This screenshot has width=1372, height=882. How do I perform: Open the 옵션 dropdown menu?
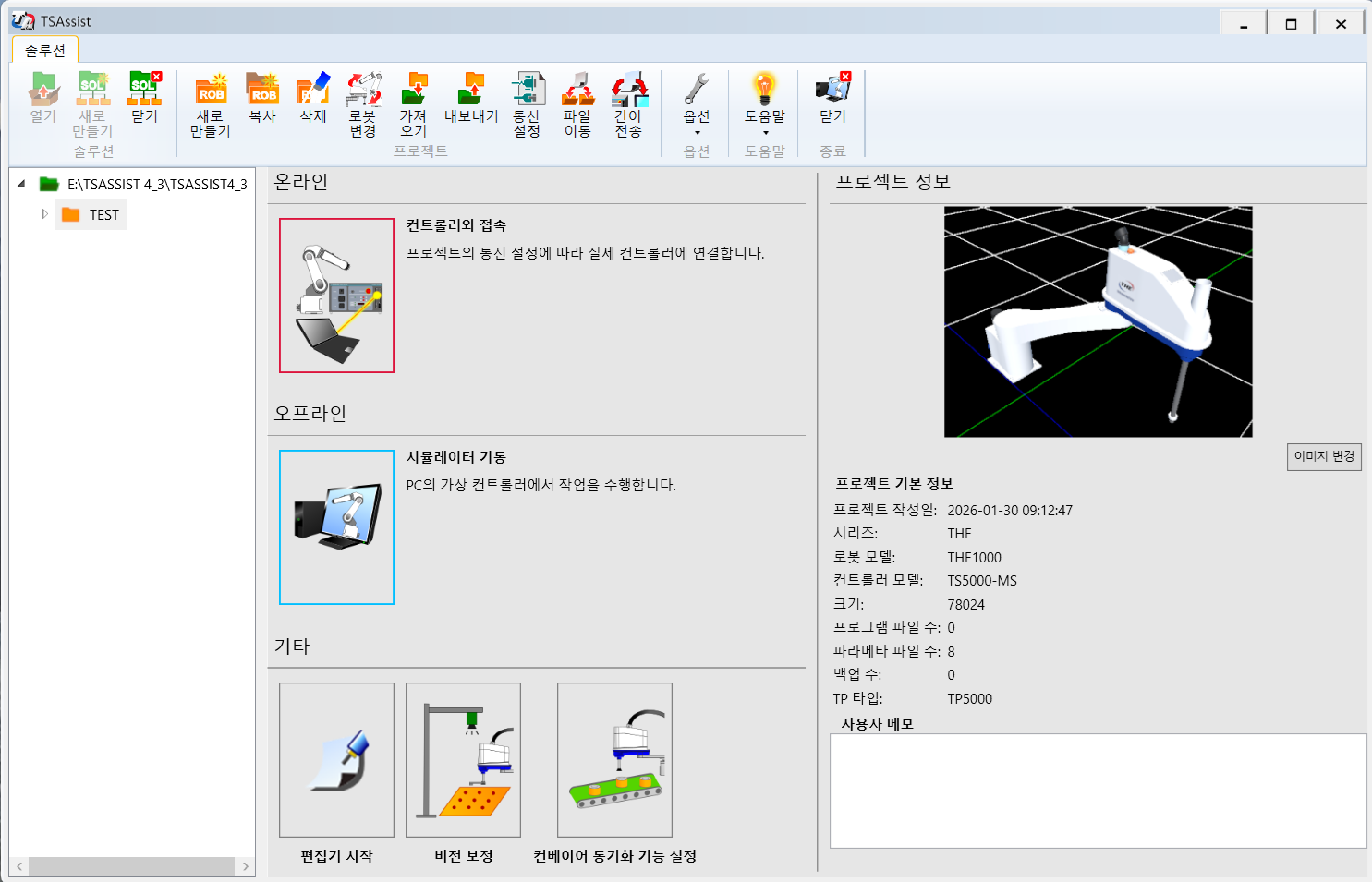point(697,103)
